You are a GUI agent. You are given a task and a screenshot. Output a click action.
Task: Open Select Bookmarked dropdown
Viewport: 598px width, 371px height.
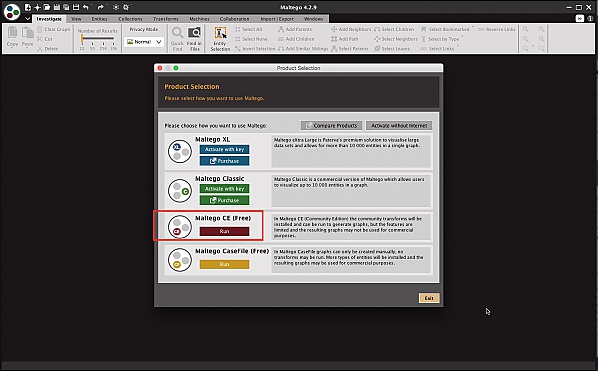447,29
